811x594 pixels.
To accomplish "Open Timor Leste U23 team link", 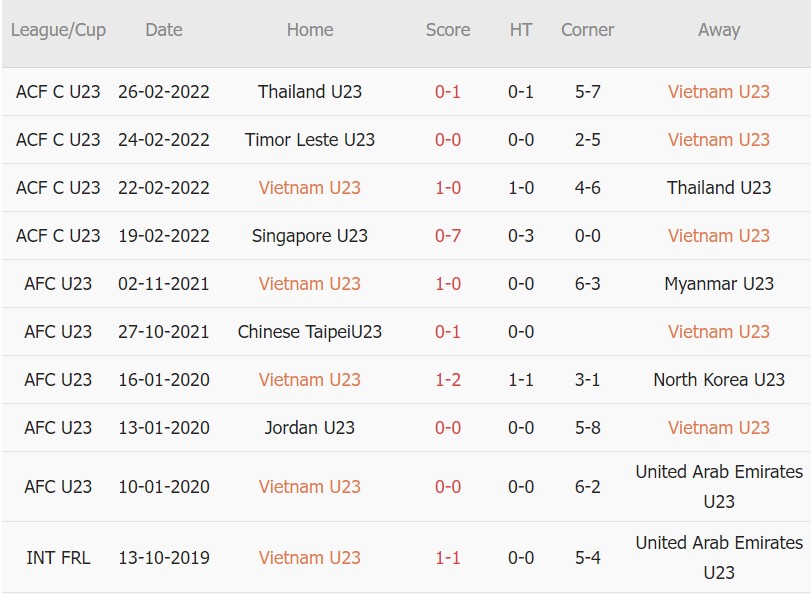I will point(310,140).
